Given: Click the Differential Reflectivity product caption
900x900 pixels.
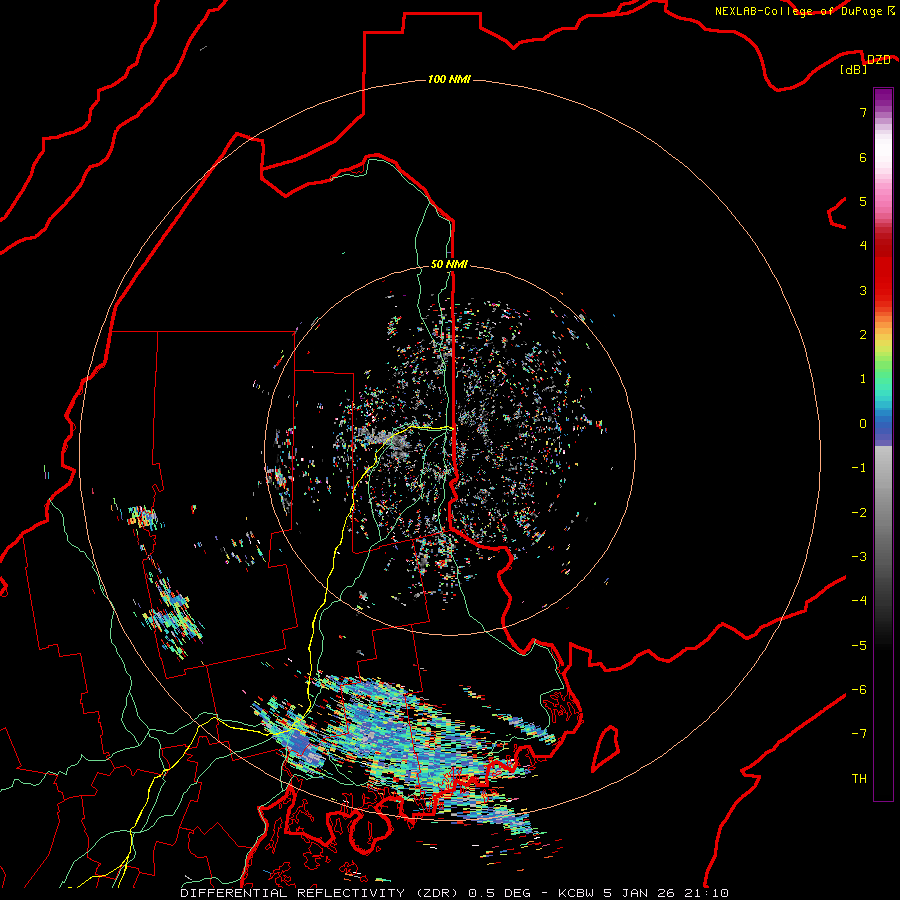Looking at the screenshot, I should point(455,893).
